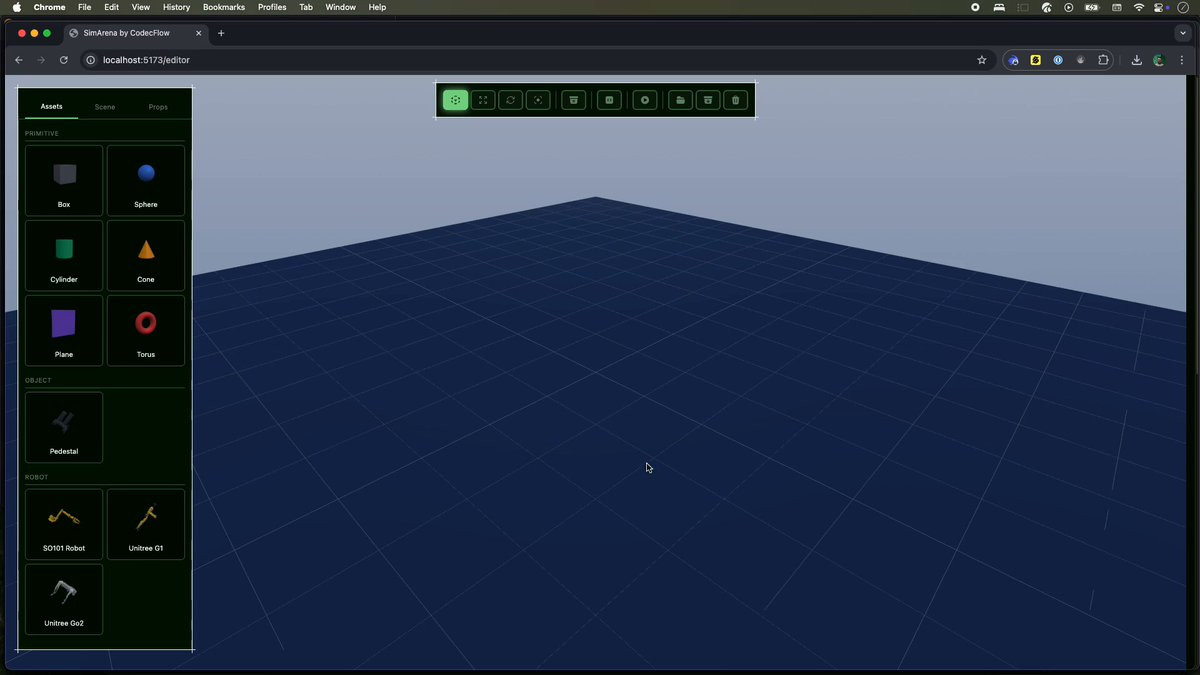
Task: Click the 1Password extension icon
Action: 1058,60
